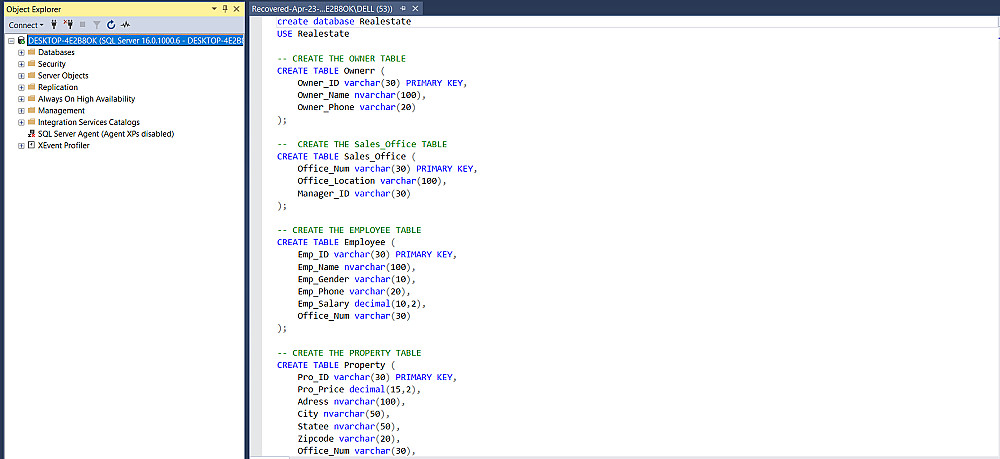Pin the Recovered-Apr-23 query tab
The width and height of the screenshot is (1000, 459).
[x=403, y=9]
